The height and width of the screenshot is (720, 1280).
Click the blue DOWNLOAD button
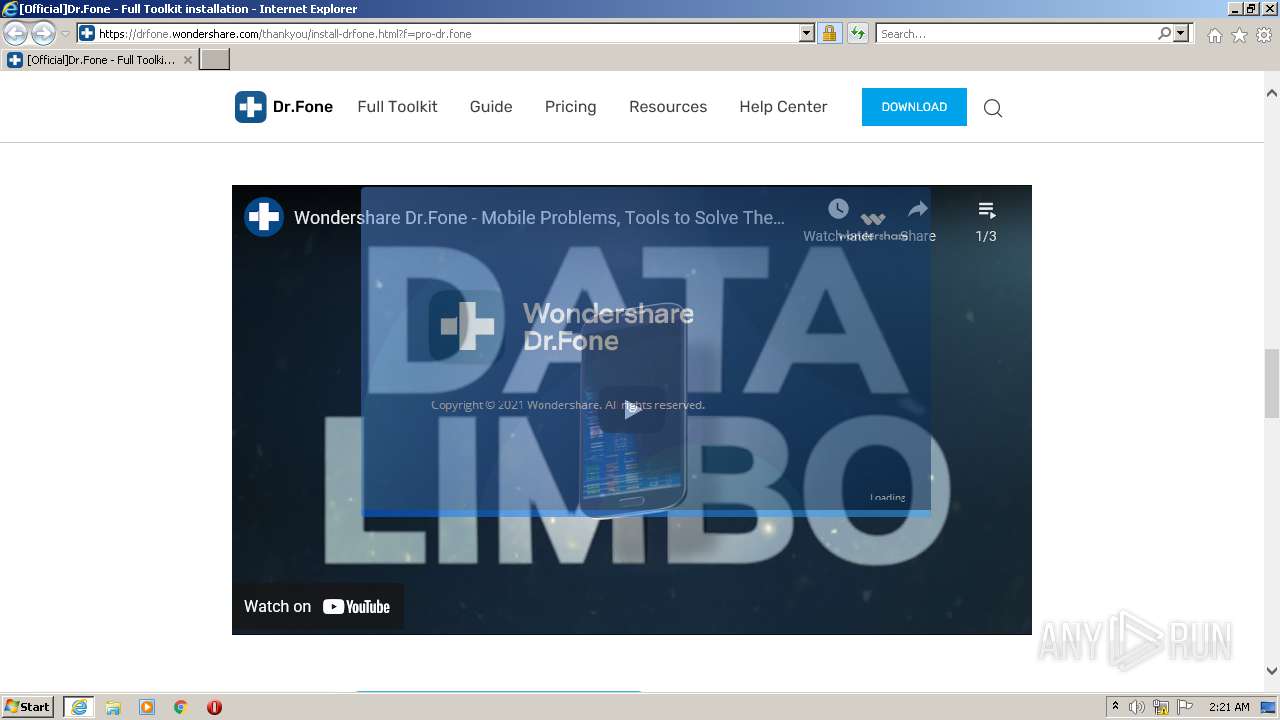(914, 107)
